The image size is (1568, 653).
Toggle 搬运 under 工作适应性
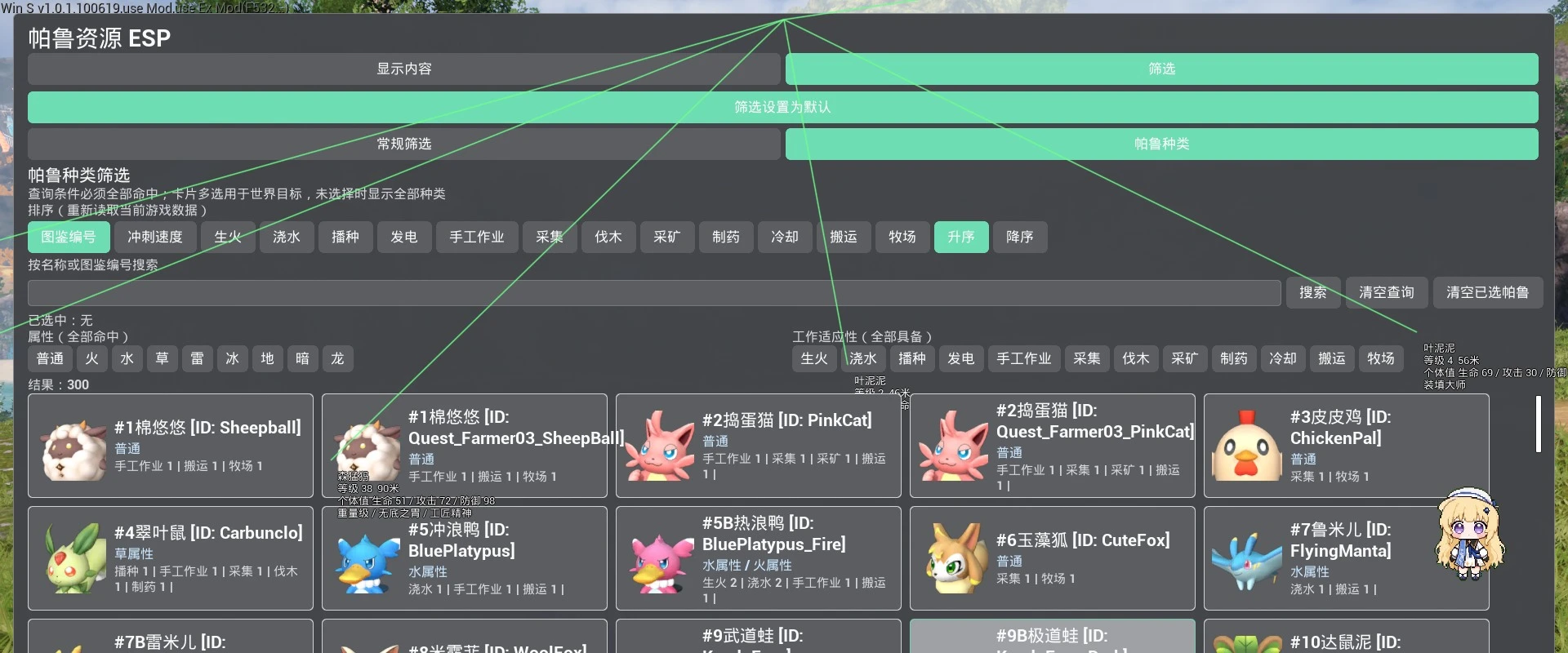[x=1332, y=359]
